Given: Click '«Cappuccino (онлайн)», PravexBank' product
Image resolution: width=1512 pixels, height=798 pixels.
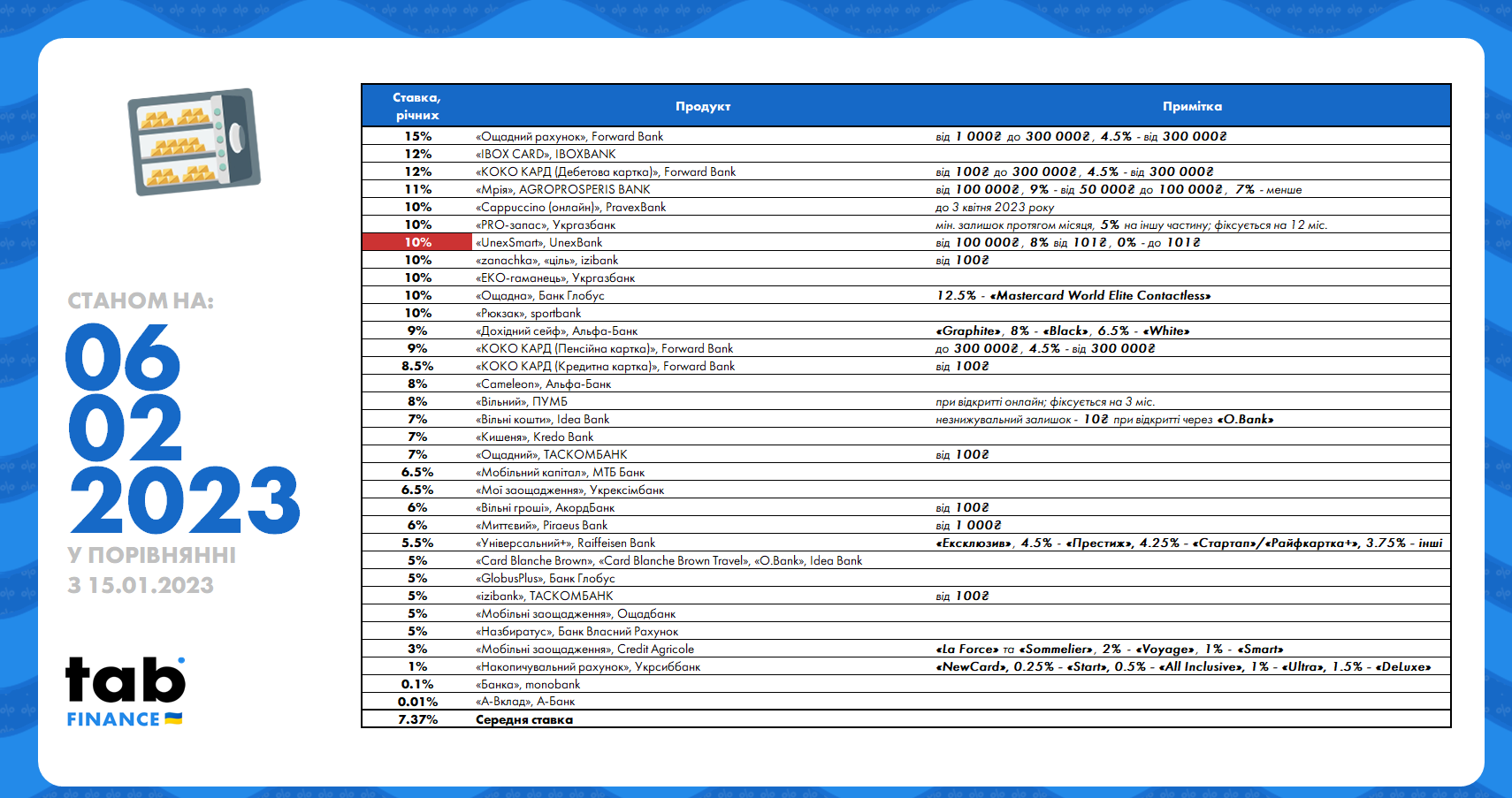Looking at the screenshot, I should [x=571, y=207].
